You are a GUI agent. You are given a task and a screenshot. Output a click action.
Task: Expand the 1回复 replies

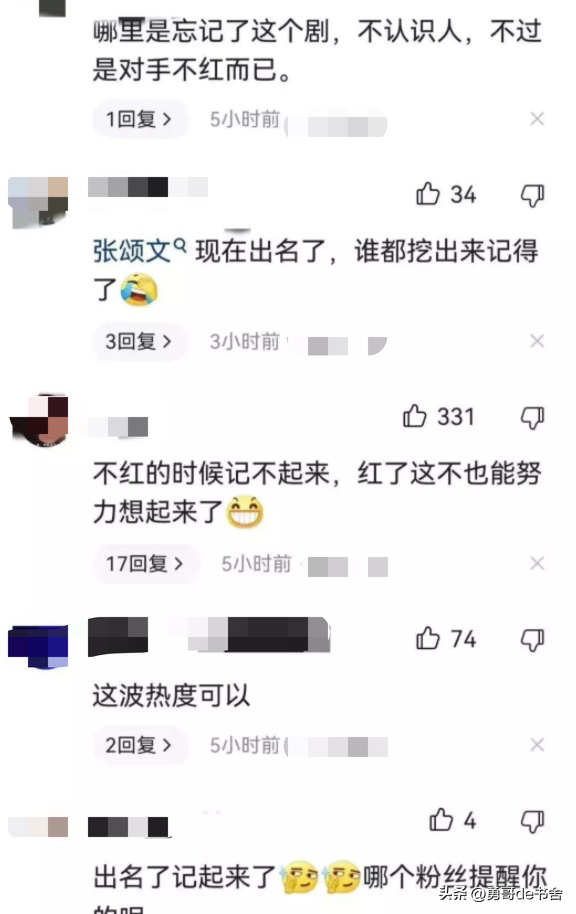pyautogui.click(x=140, y=119)
